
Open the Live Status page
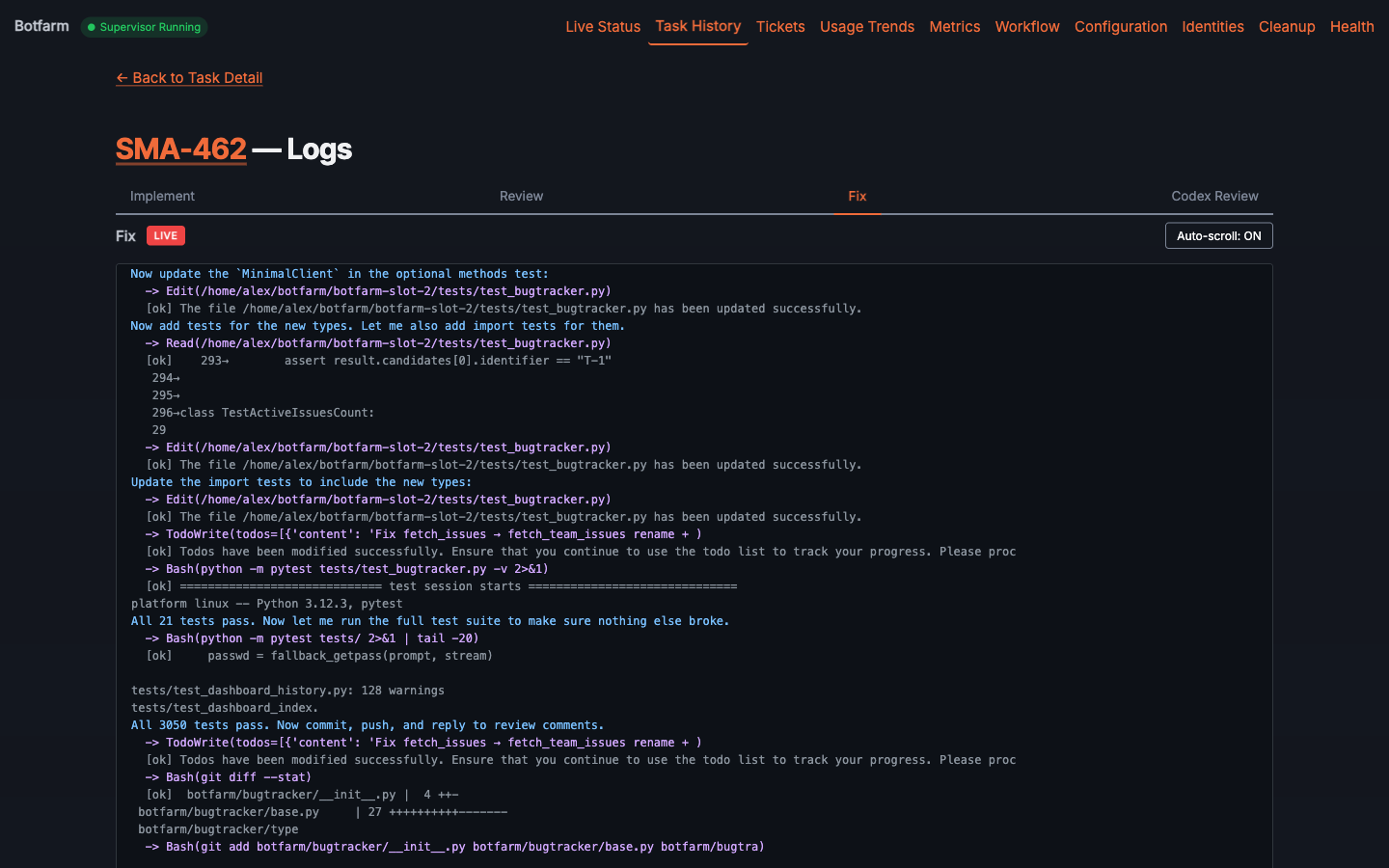tap(603, 27)
